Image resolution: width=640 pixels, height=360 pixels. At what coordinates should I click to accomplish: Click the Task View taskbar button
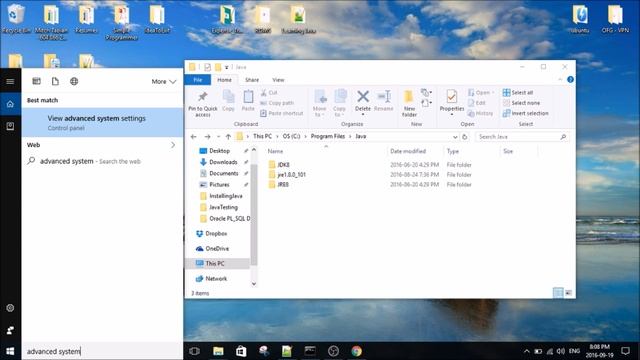point(195,351)
